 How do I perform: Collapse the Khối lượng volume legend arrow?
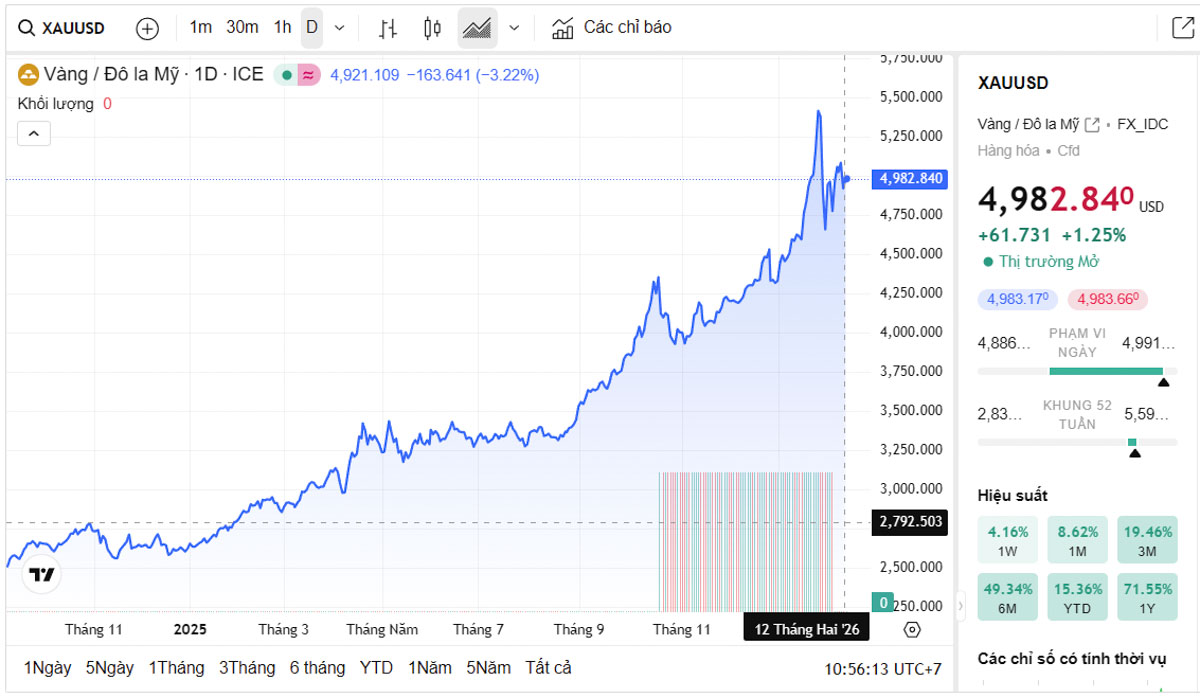[x=33, y=132]
